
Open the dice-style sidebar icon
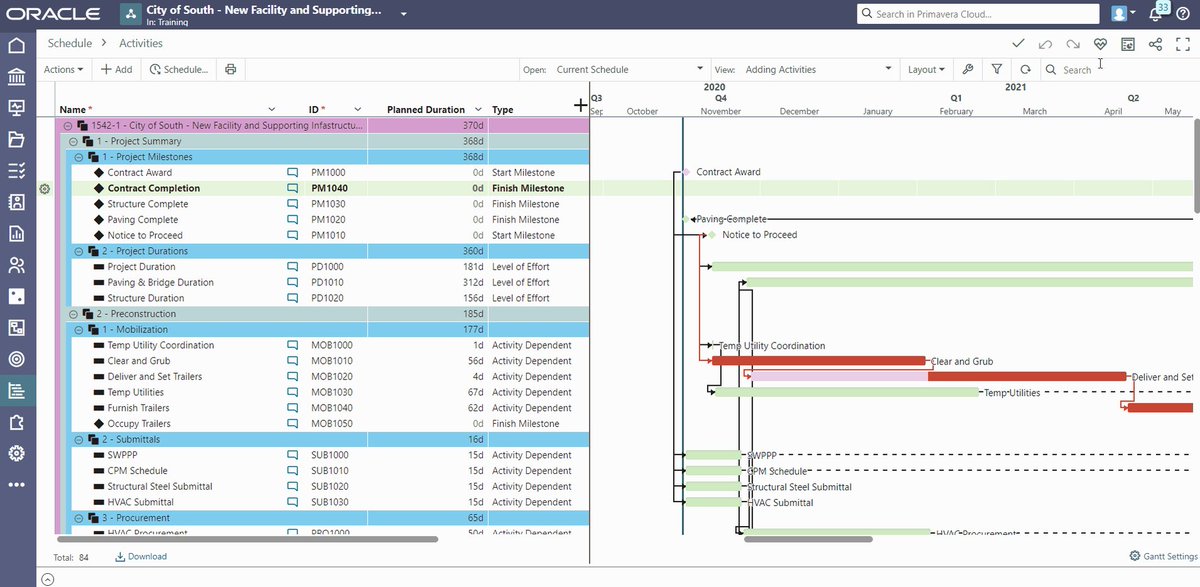tap(16, 296)
